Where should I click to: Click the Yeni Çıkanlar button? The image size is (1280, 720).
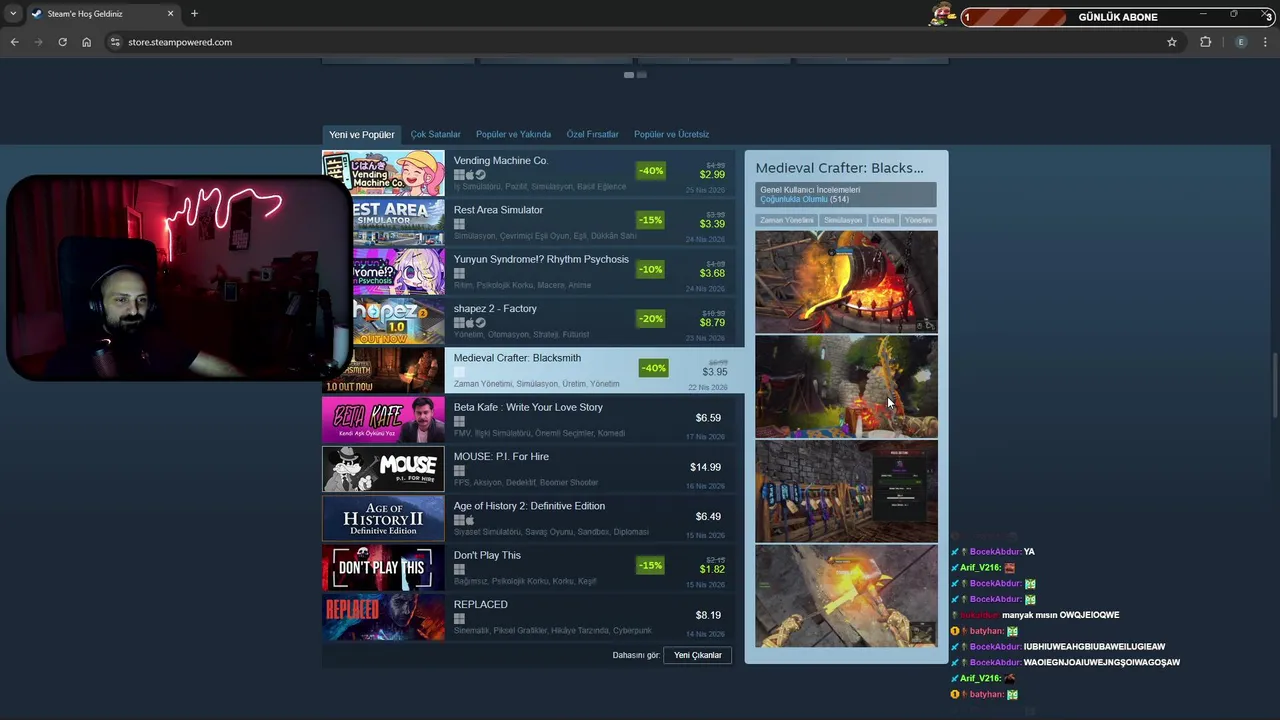pos(698,655)
